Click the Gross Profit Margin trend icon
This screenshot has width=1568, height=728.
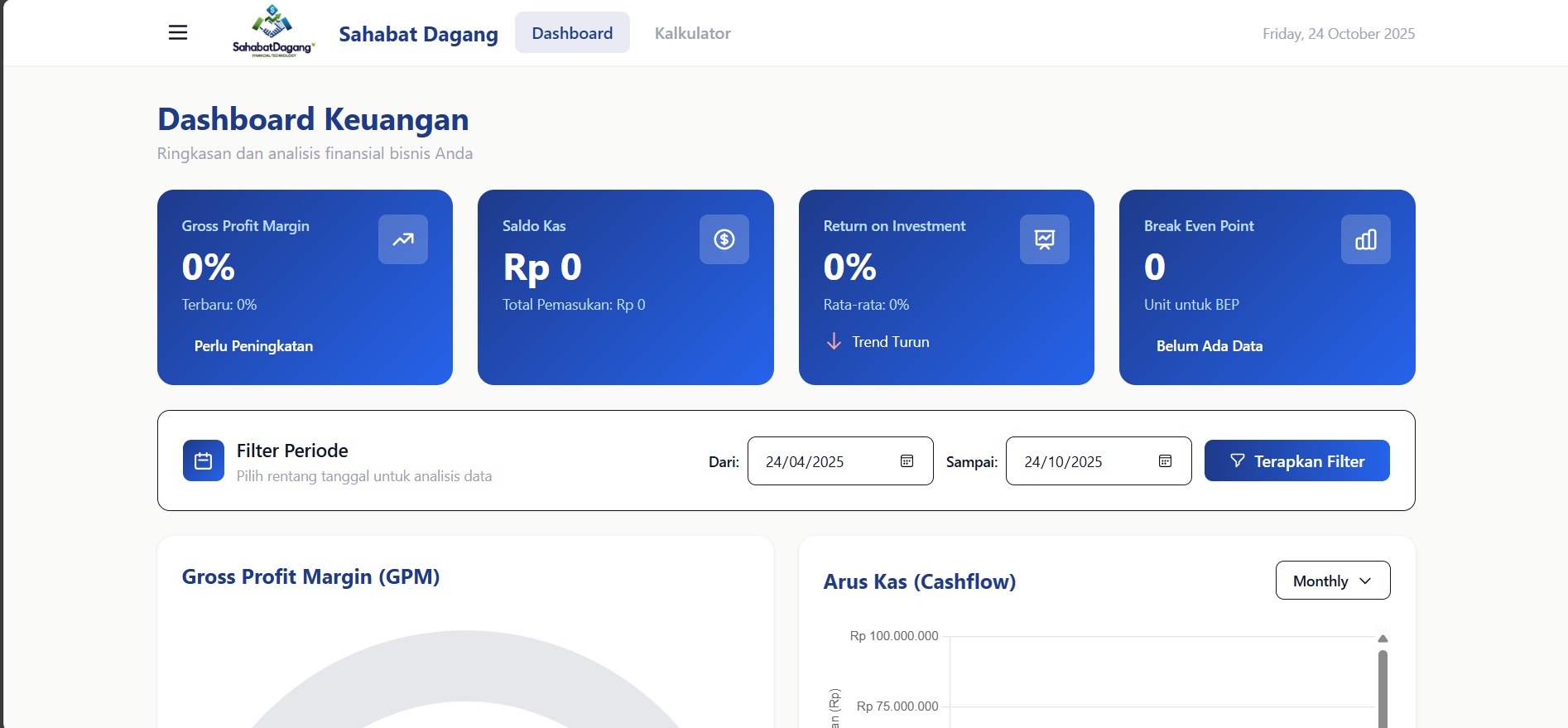click(x=403, y=239)
